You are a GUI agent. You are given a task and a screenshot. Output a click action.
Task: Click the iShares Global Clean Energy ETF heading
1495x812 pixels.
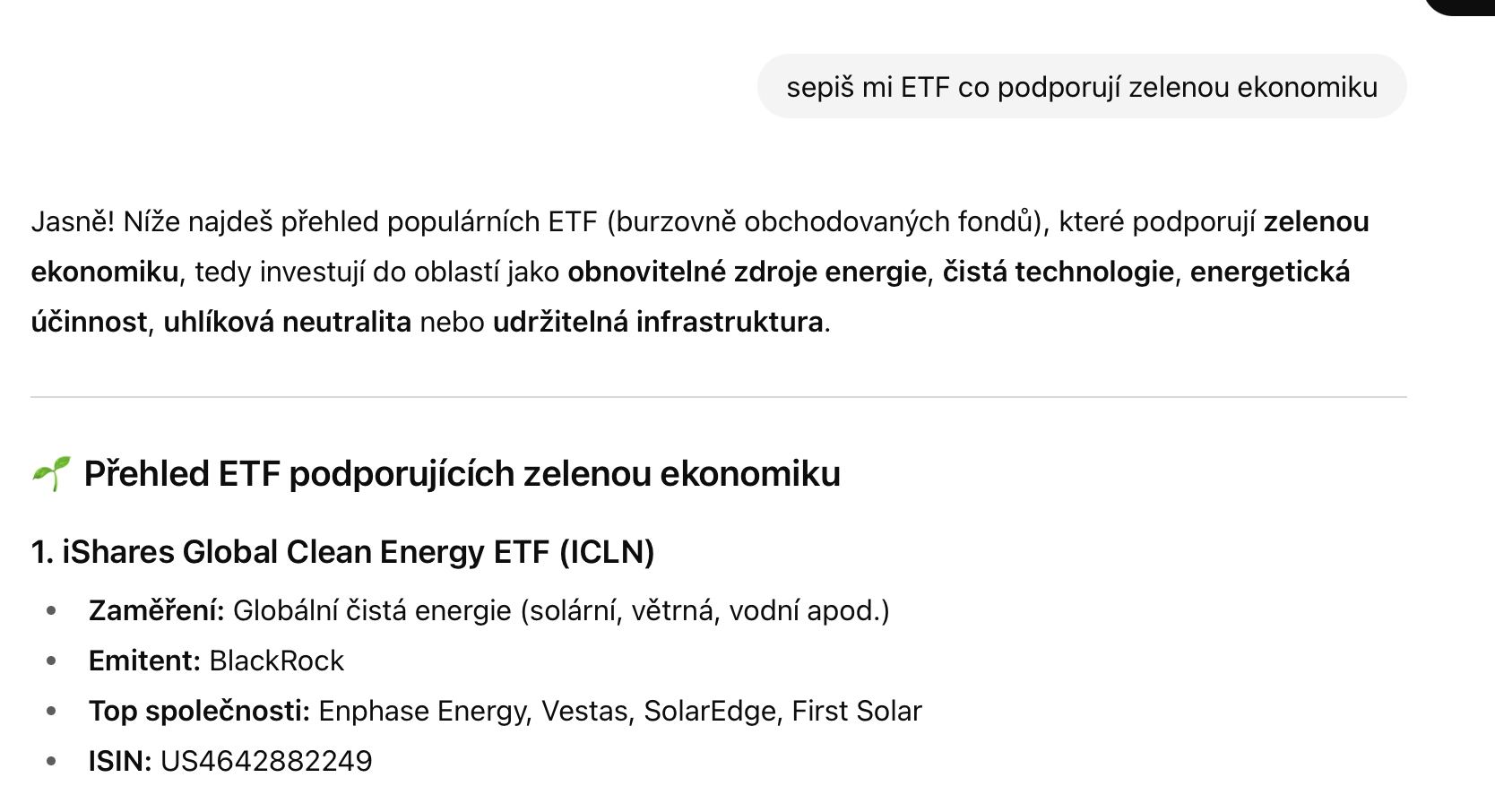point(342,551)
